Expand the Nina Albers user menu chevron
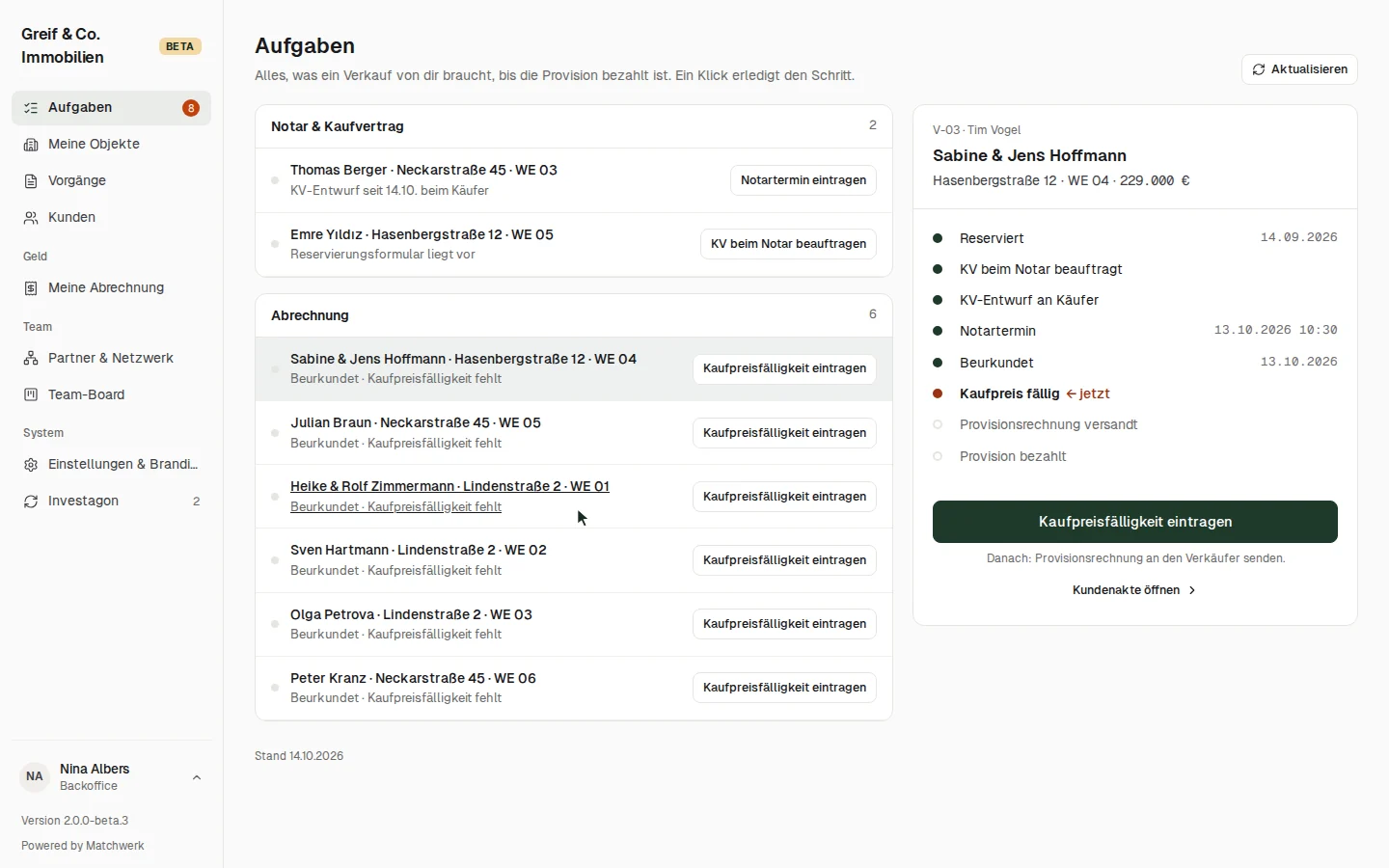Screen dimensions: 1389x868 pos(197,777)
